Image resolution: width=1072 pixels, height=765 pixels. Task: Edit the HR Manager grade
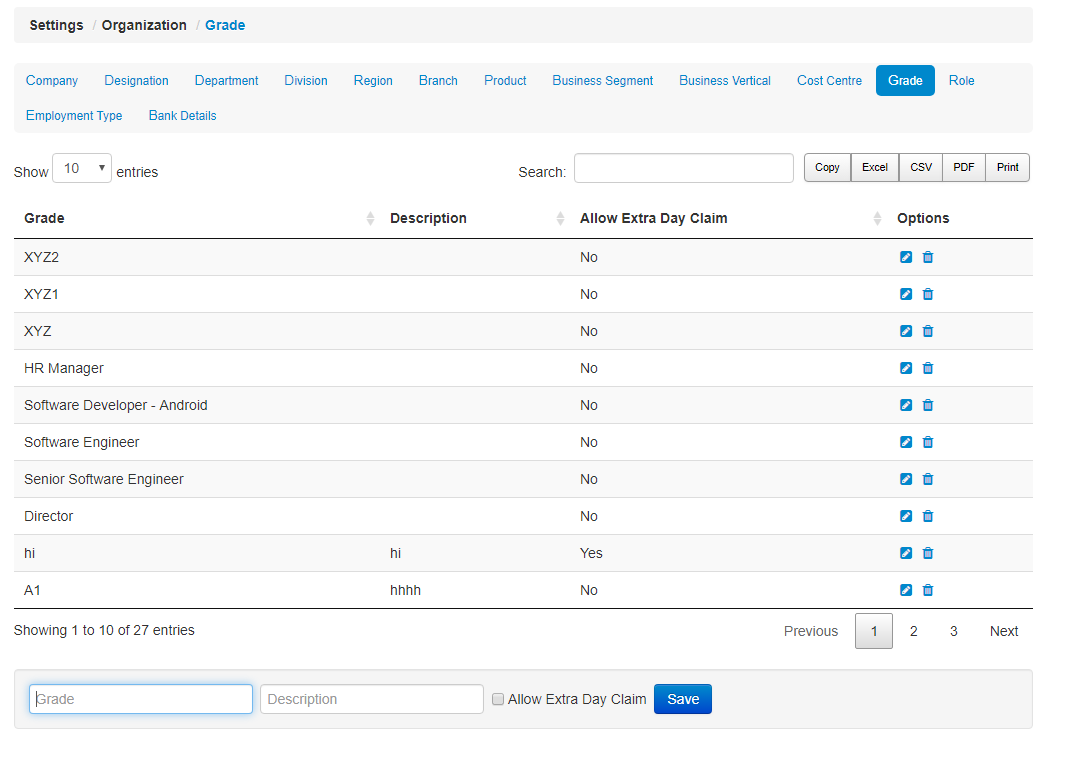pyautogui.click(x=906, y=368)
